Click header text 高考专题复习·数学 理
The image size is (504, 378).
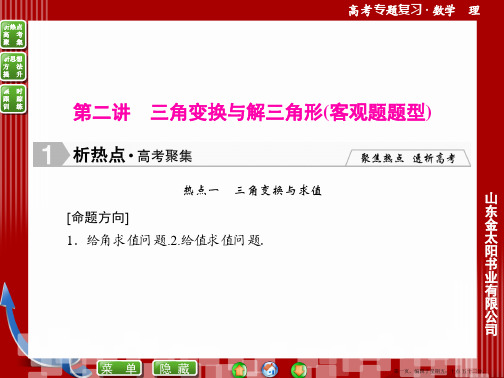(x=414, y=10)
